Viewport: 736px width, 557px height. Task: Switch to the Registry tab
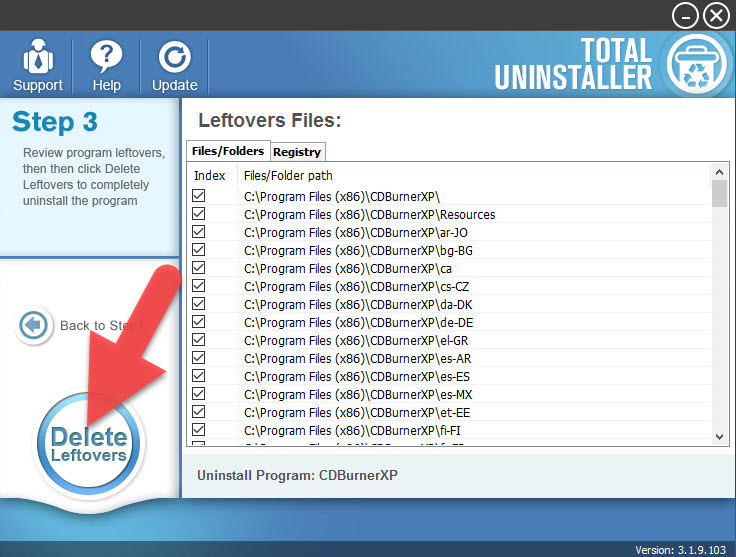tap(297, 152)
